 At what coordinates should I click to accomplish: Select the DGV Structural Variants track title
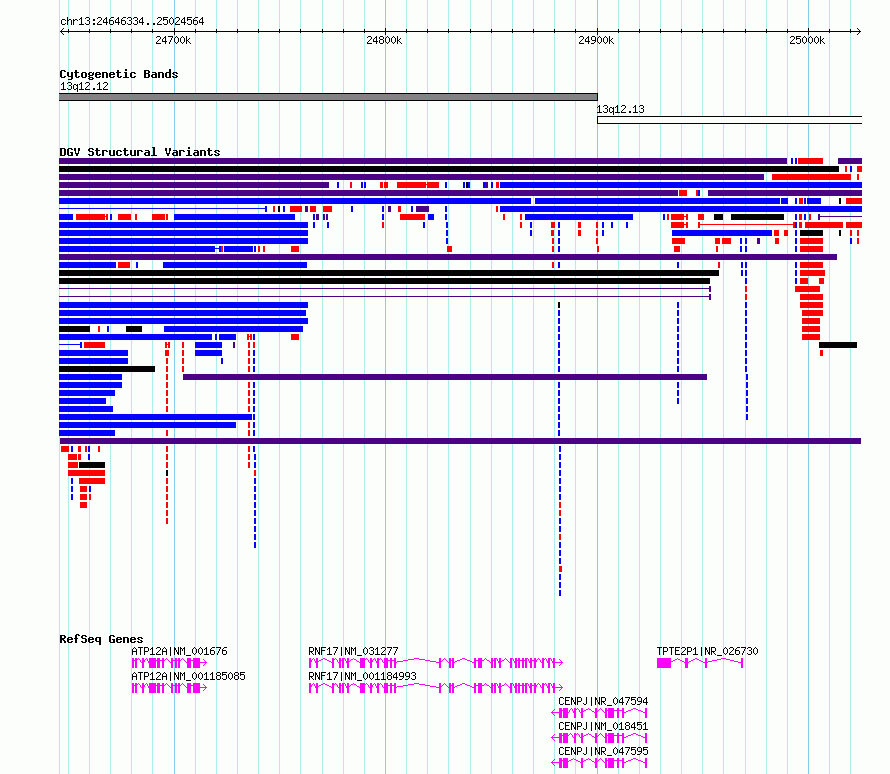click(x=140, y=152)
